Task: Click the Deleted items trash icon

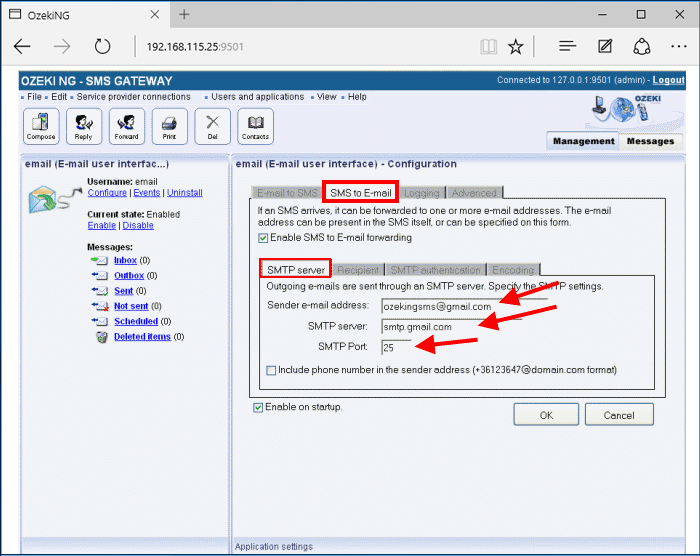Action: click(102, 337)
